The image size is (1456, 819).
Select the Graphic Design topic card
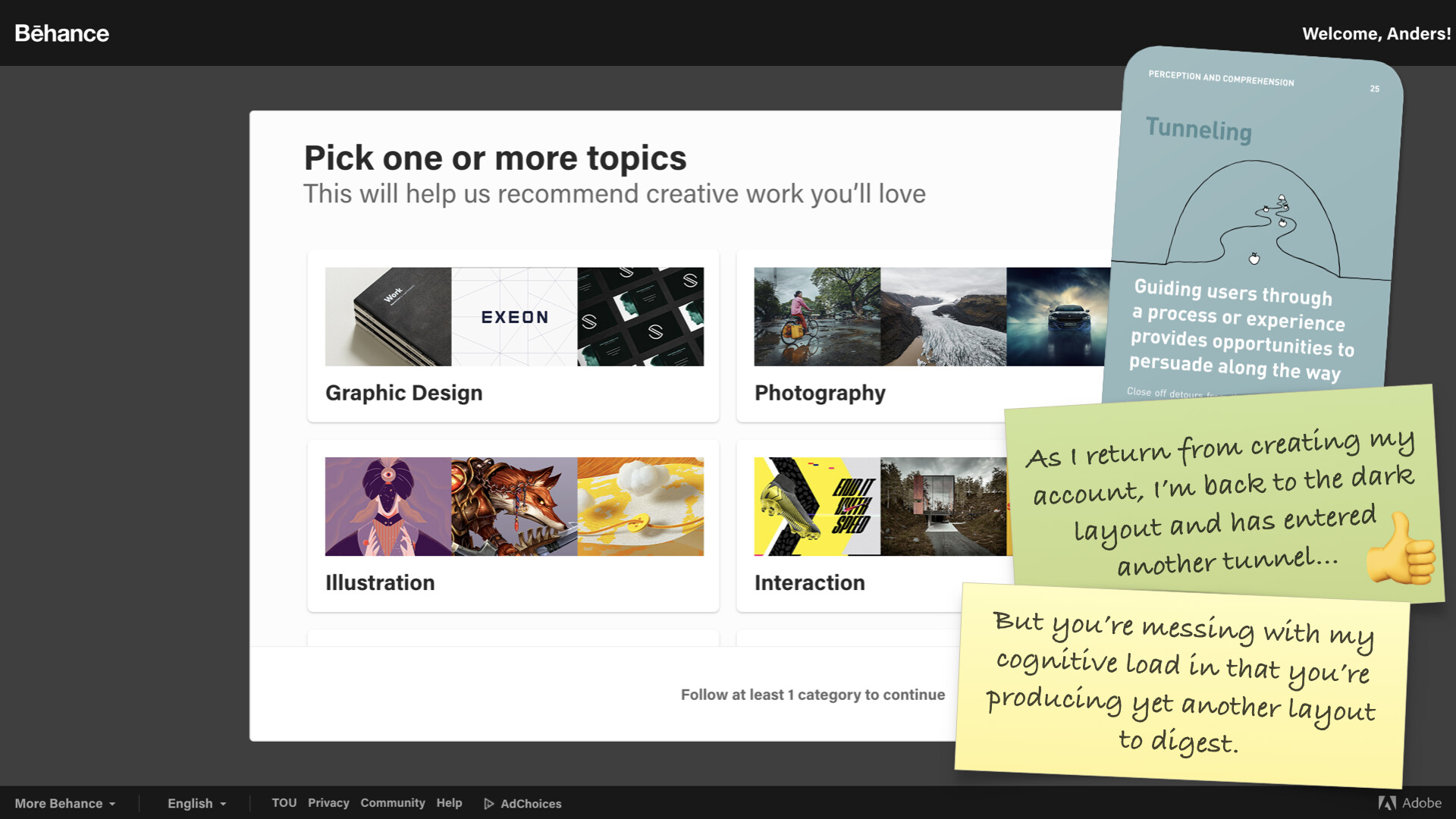[403, 393]
